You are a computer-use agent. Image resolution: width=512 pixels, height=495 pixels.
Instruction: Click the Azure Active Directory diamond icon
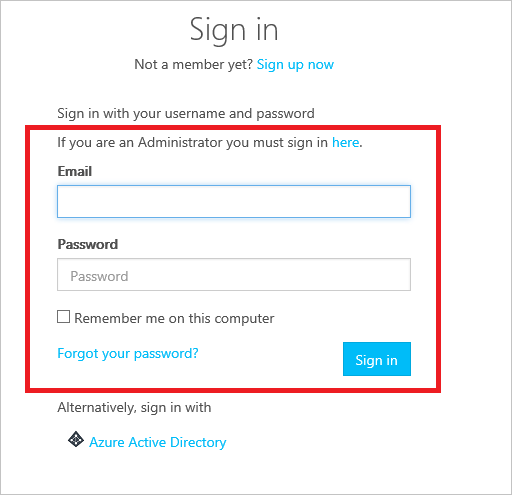(x=76, y=439)
